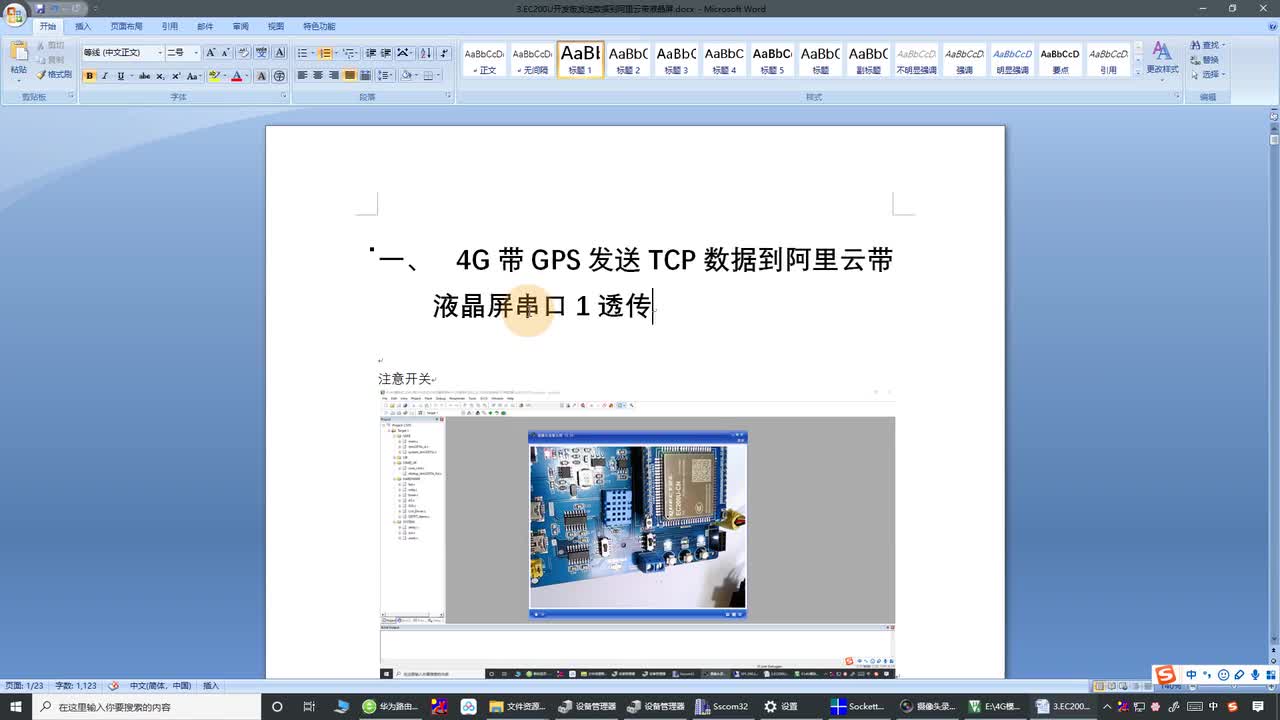Viewport: 1280px width, 720px height.
Task: Open the font color dropdown arrow
Action: tap(247, 76)
